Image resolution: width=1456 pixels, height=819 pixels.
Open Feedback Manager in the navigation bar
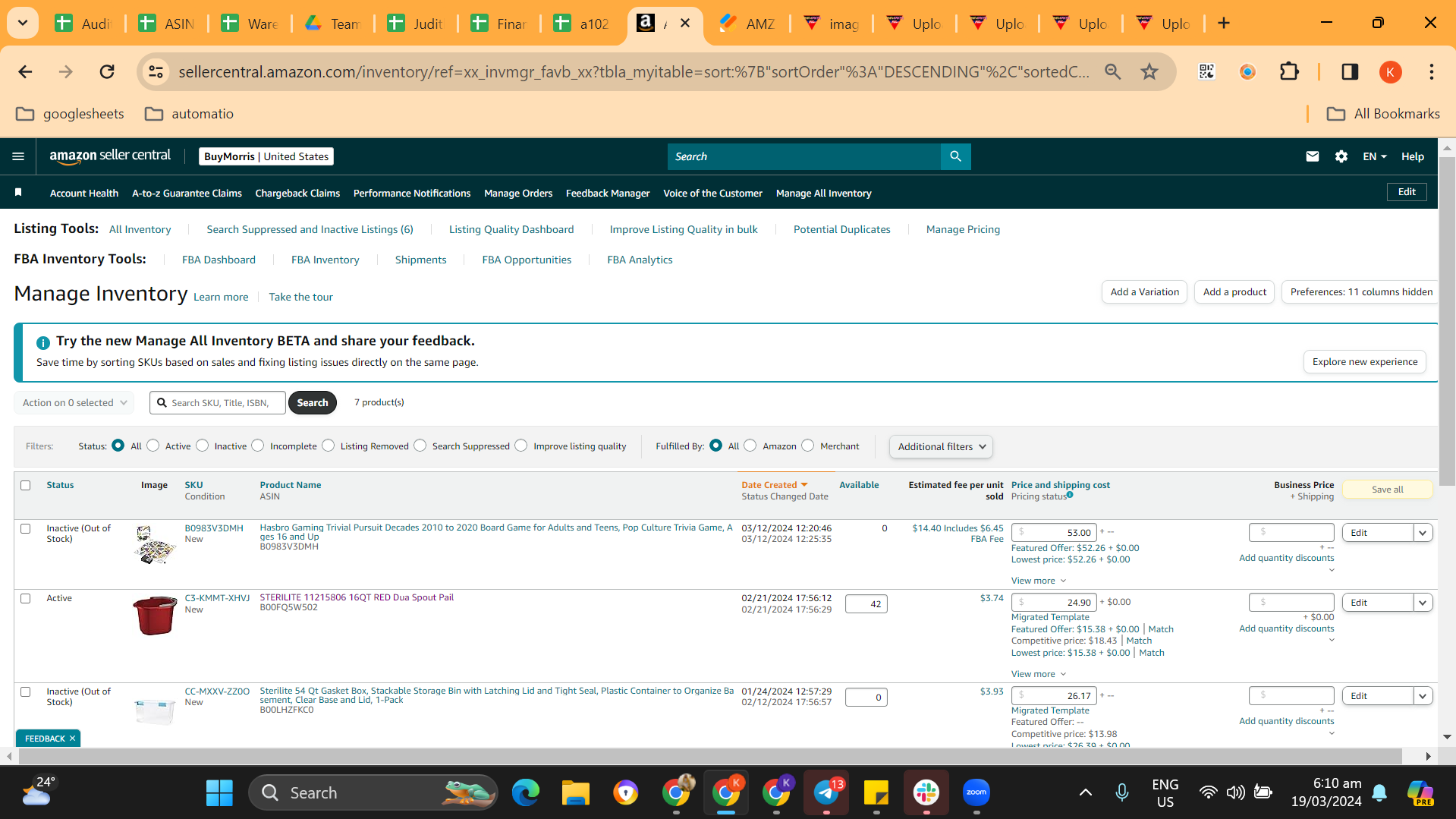608,193
